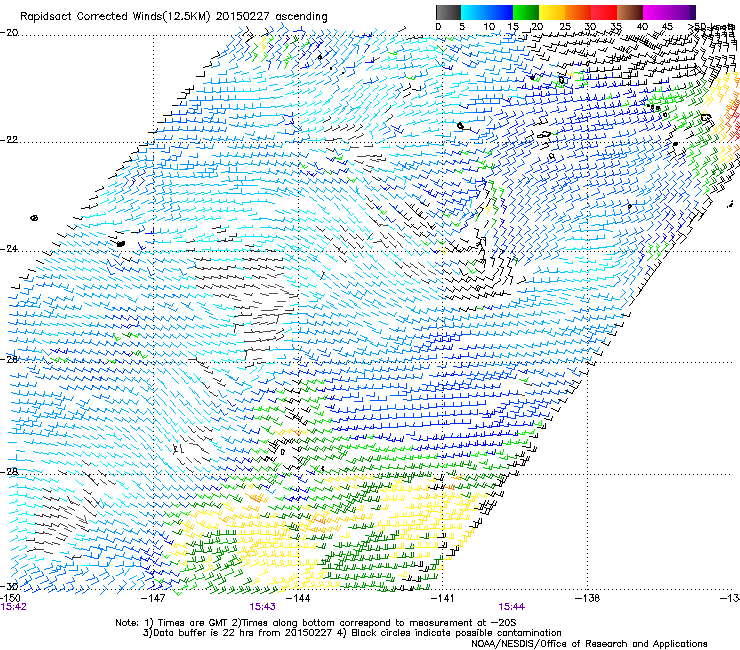Click the '-24' latitude axis label
The image size is (740, 650).
click(9, 249)
